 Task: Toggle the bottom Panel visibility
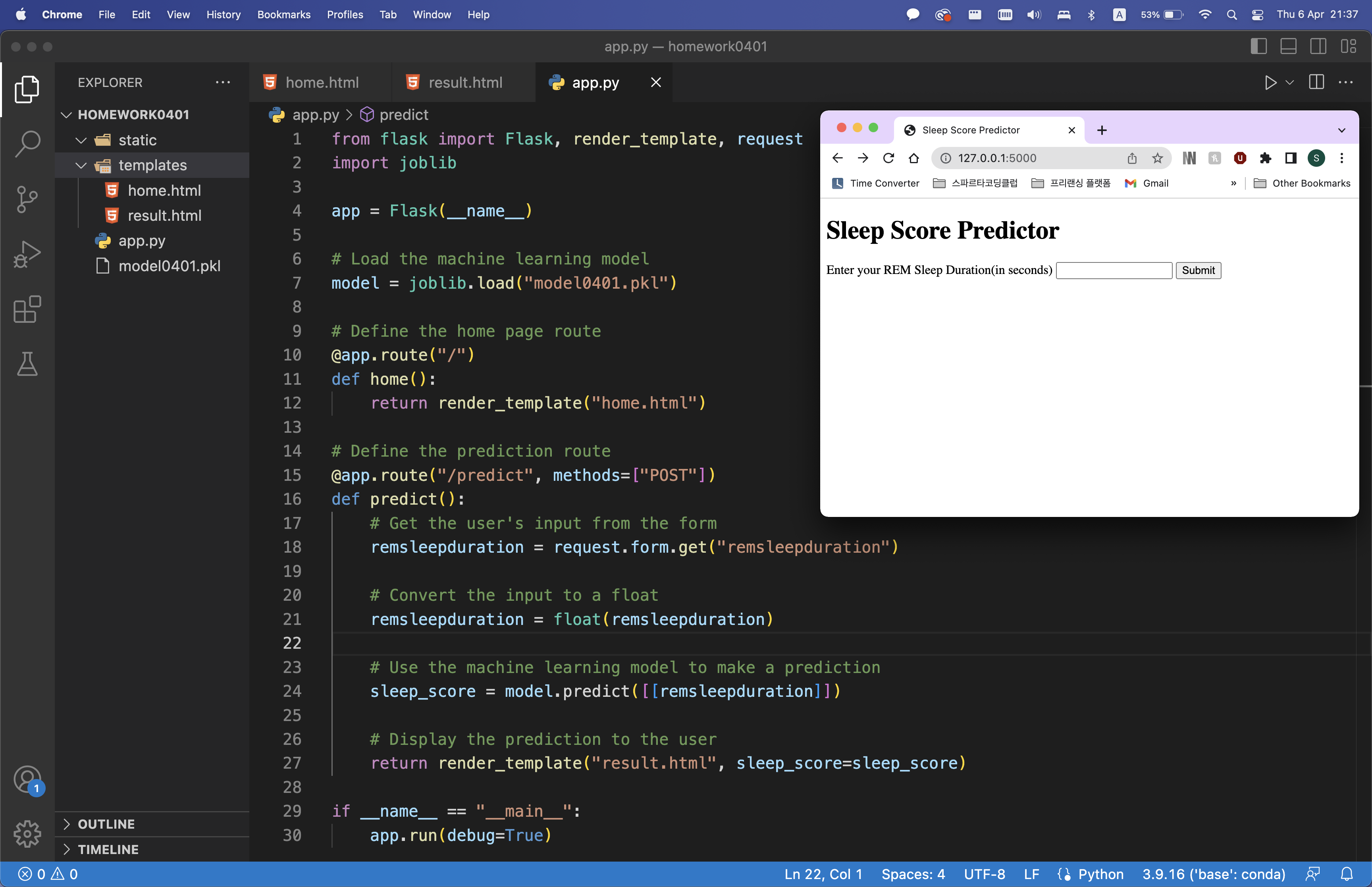click(1289, 47)
